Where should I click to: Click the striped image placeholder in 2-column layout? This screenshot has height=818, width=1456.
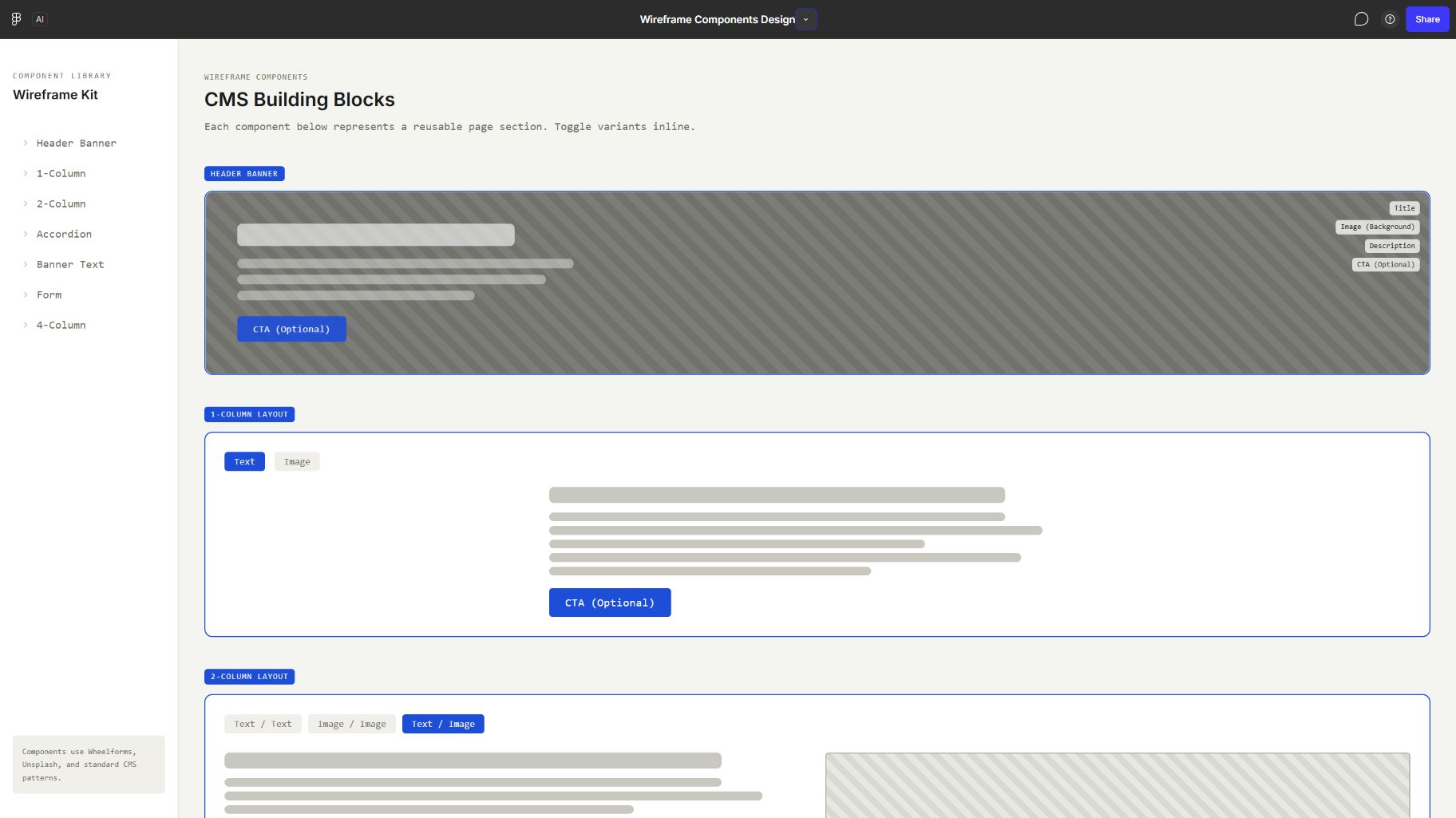tap(1118, 785)
